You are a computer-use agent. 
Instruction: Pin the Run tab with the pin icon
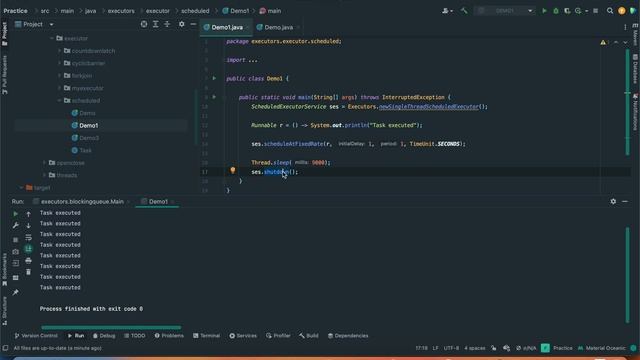click(16, 292)
